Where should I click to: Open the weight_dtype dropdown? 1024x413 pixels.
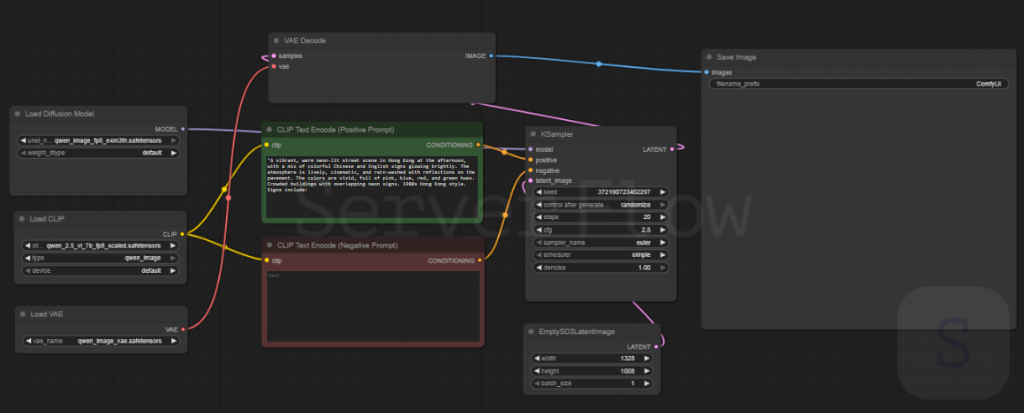[x=100, y=153]
